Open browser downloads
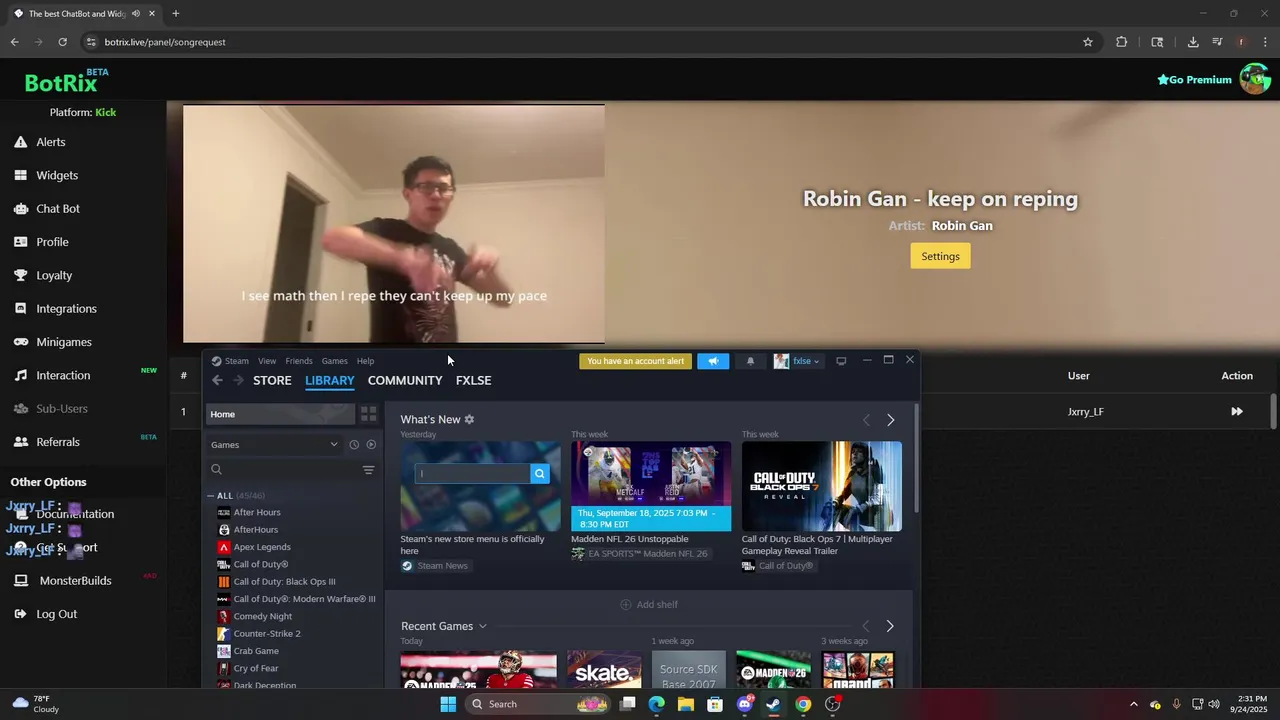 click(x=1193, y=42)
